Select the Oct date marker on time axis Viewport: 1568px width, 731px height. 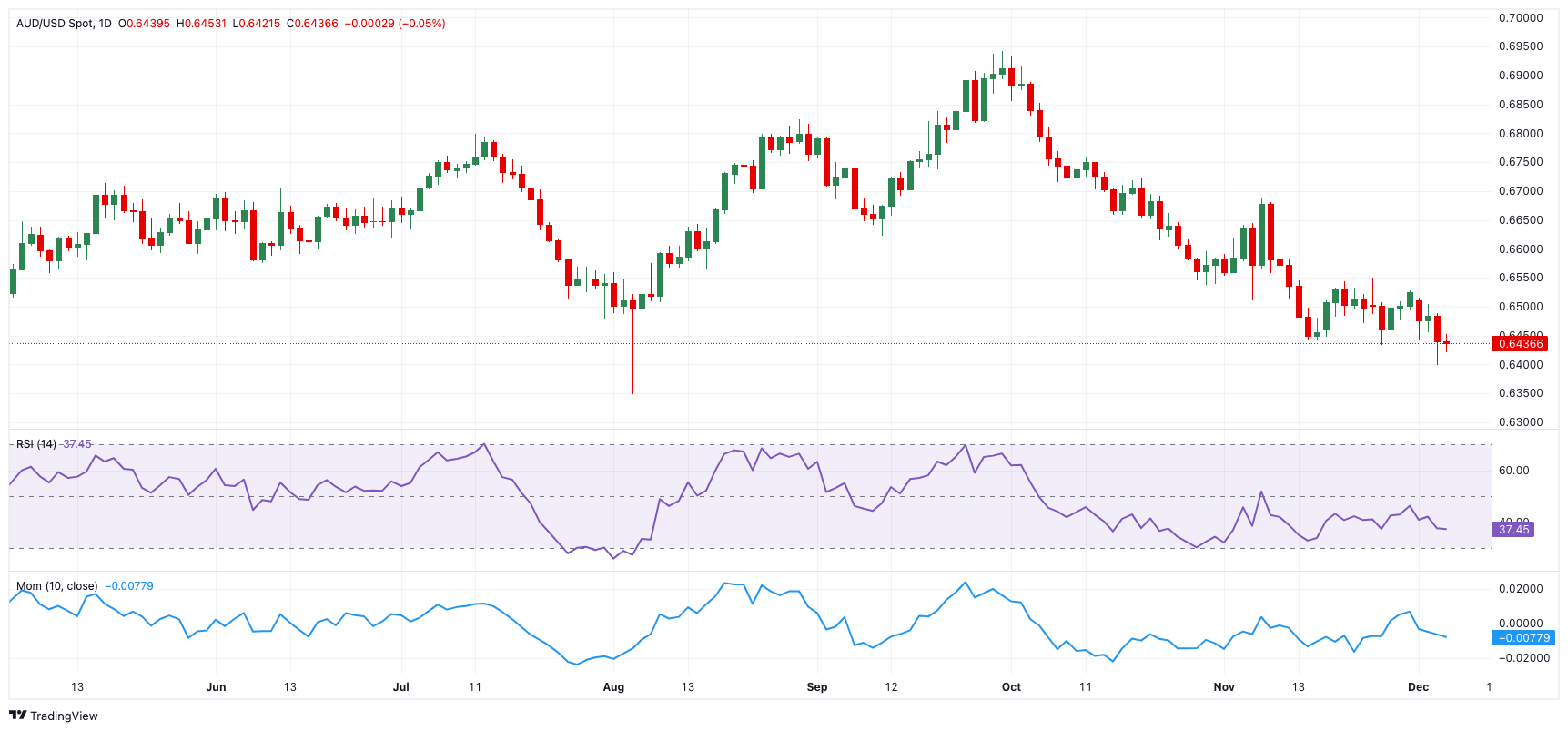pos(1011,687)
